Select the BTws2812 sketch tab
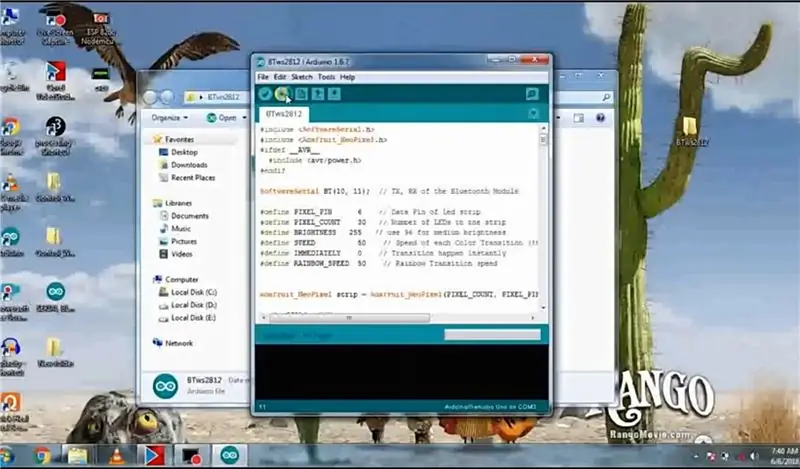This screenshot has width=800, height=469. 284,114
